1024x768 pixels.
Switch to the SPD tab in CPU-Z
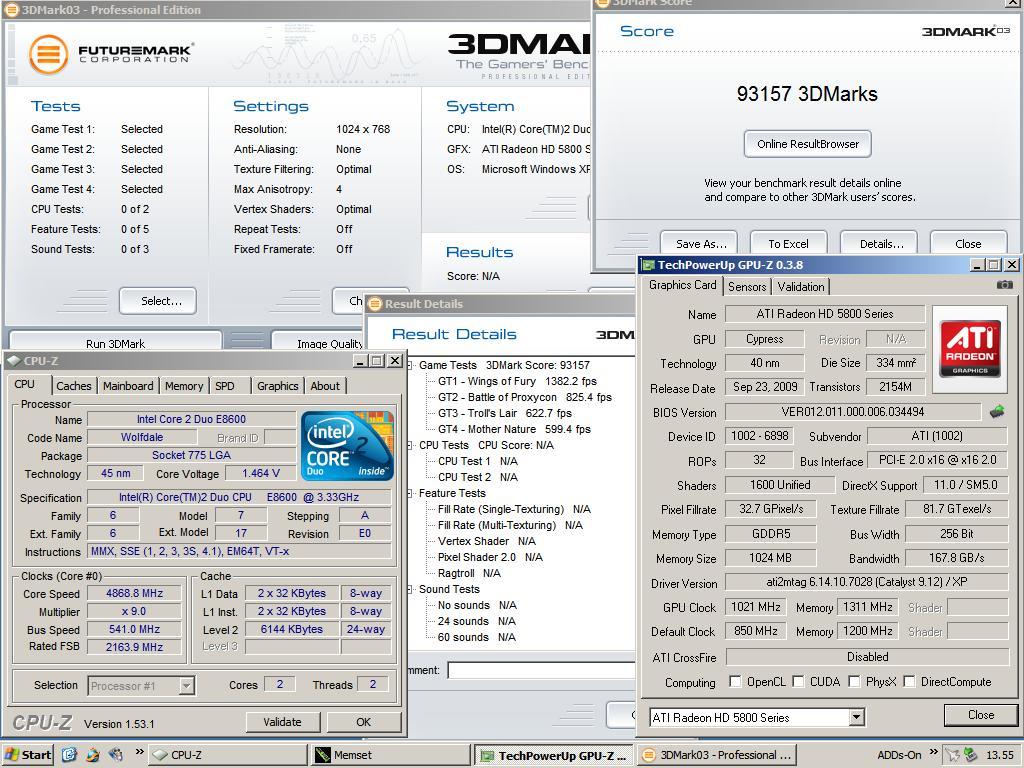pos(225,386)
